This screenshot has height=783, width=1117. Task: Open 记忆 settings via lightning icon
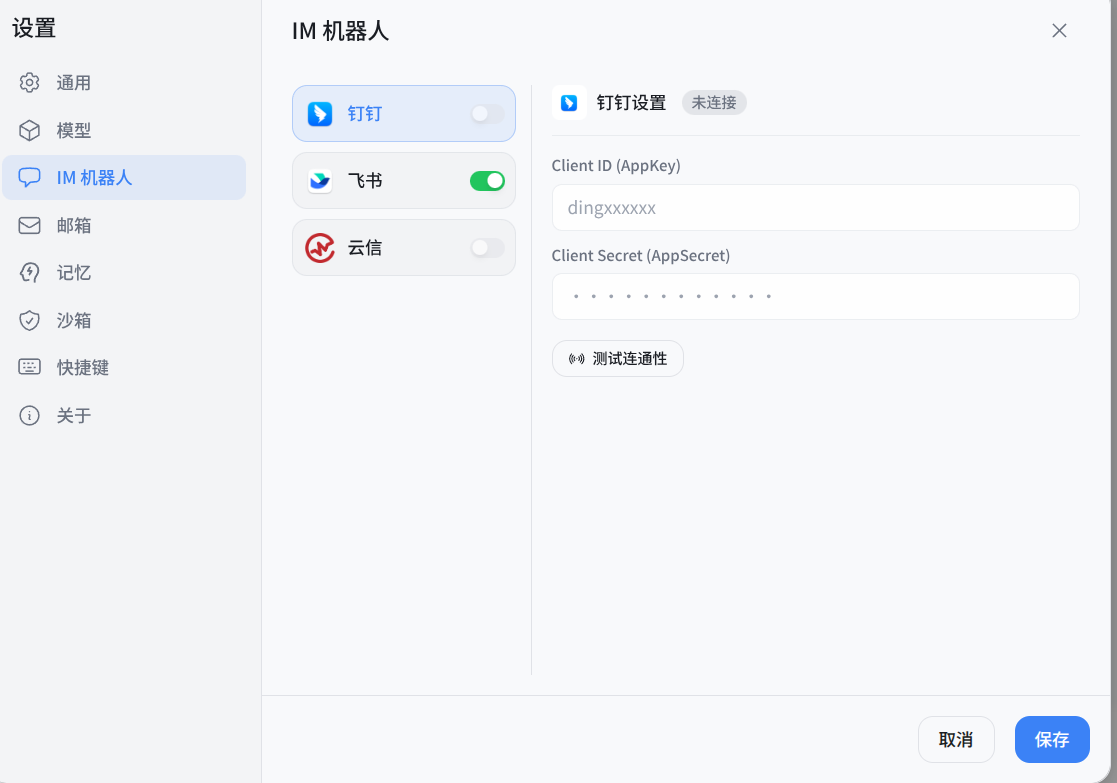pos(29,272)
